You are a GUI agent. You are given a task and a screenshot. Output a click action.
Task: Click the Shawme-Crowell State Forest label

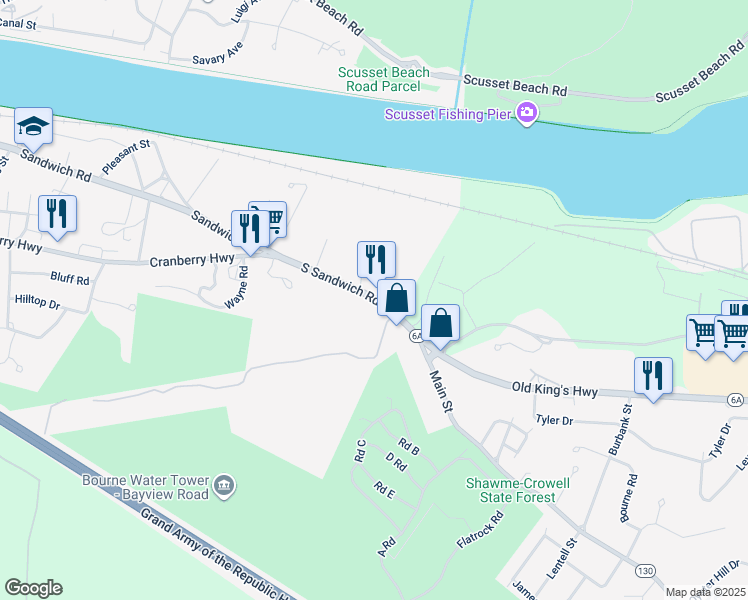tap(518, 490)
